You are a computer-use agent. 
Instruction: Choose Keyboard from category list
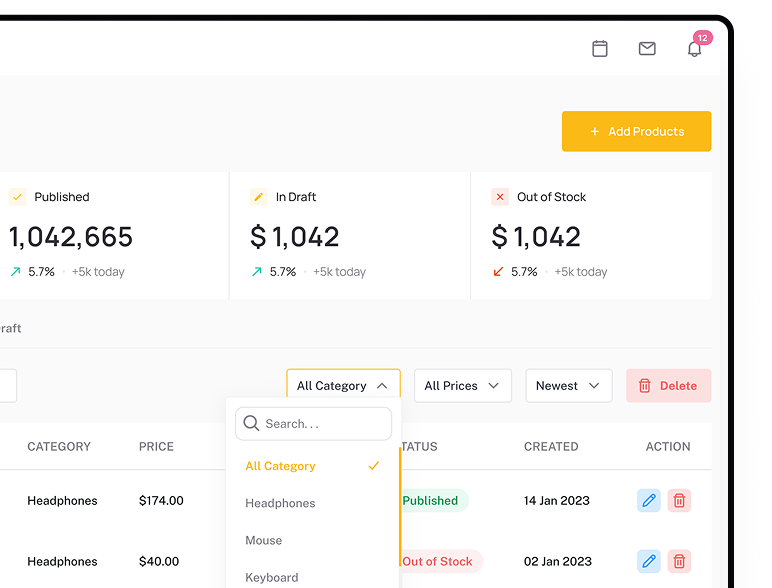(272, 577)
